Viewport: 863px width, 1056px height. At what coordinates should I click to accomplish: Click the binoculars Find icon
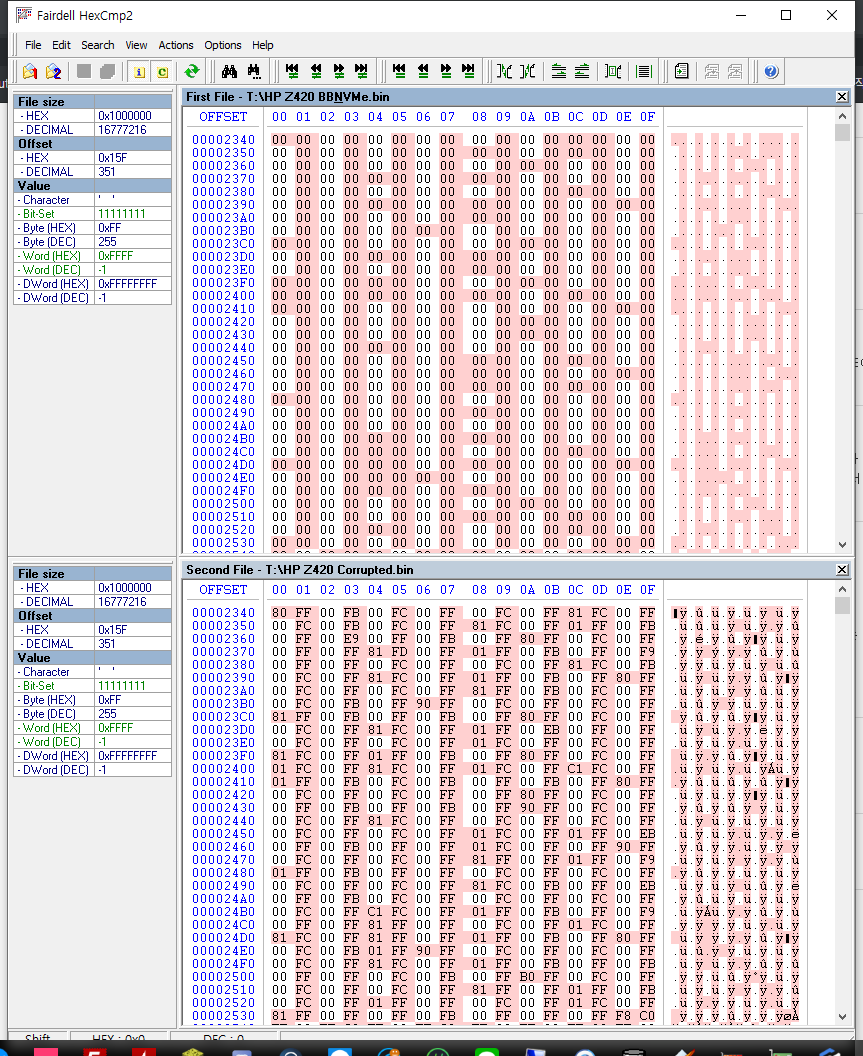click(230, 71)
